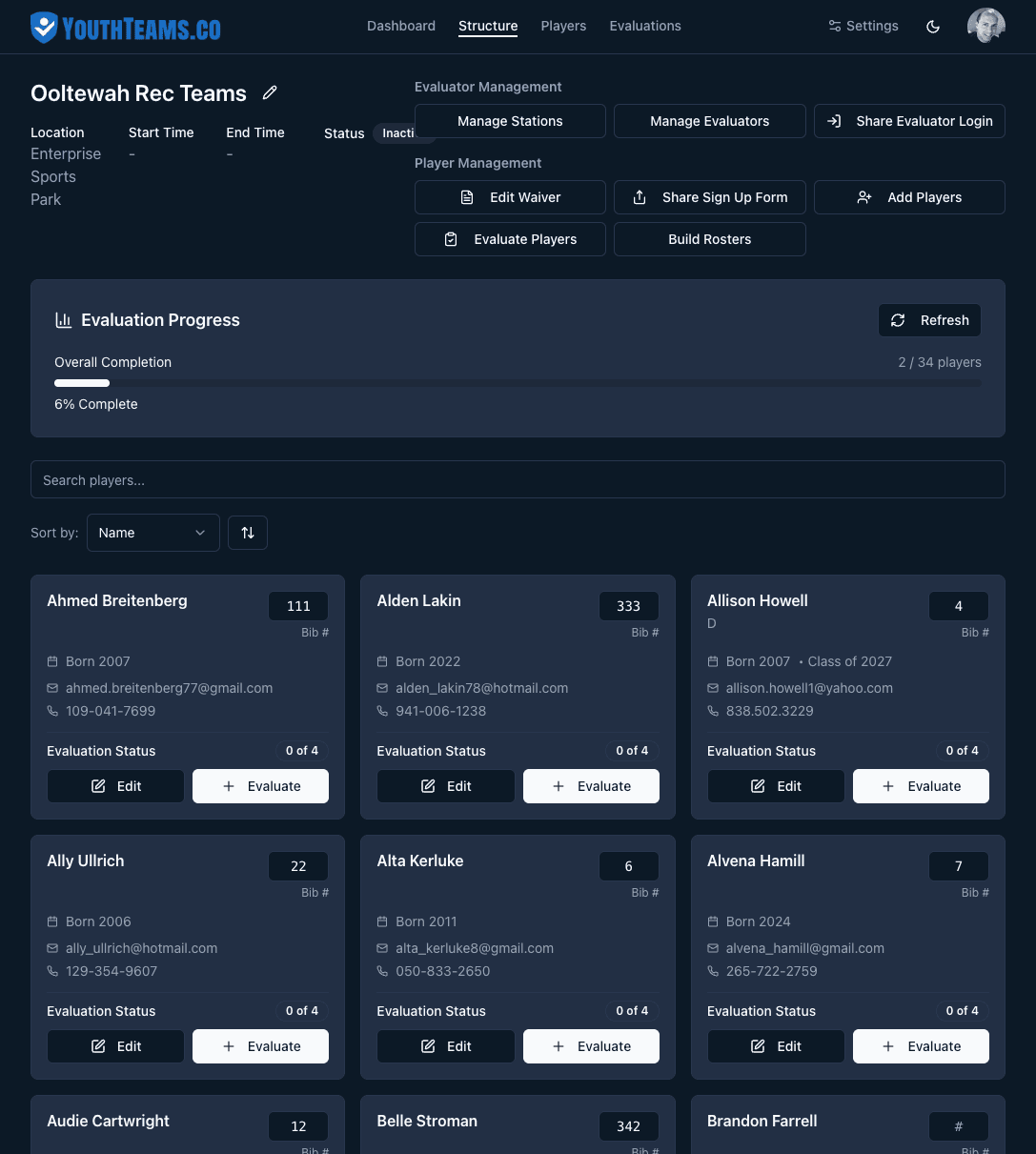The image size is (1036, 1154).
Task: Expand the Sort by Name dropdown
Action: (152, 533)
